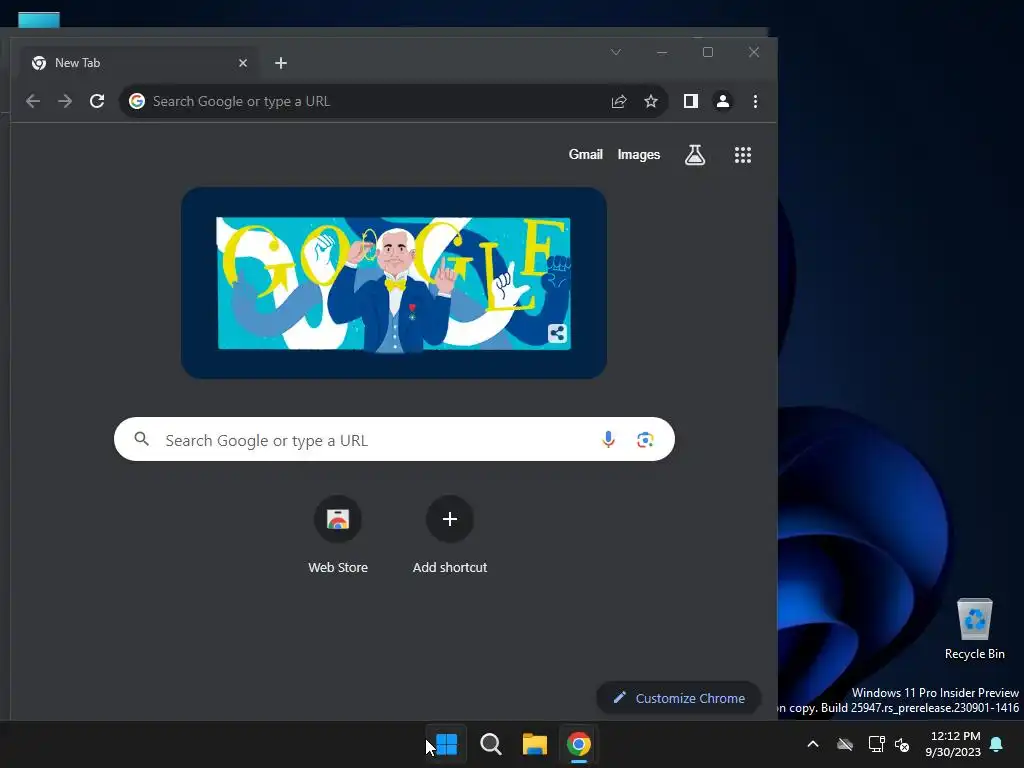Go back to previous page
Screen dimensions: 1024x768
[33, 101]
